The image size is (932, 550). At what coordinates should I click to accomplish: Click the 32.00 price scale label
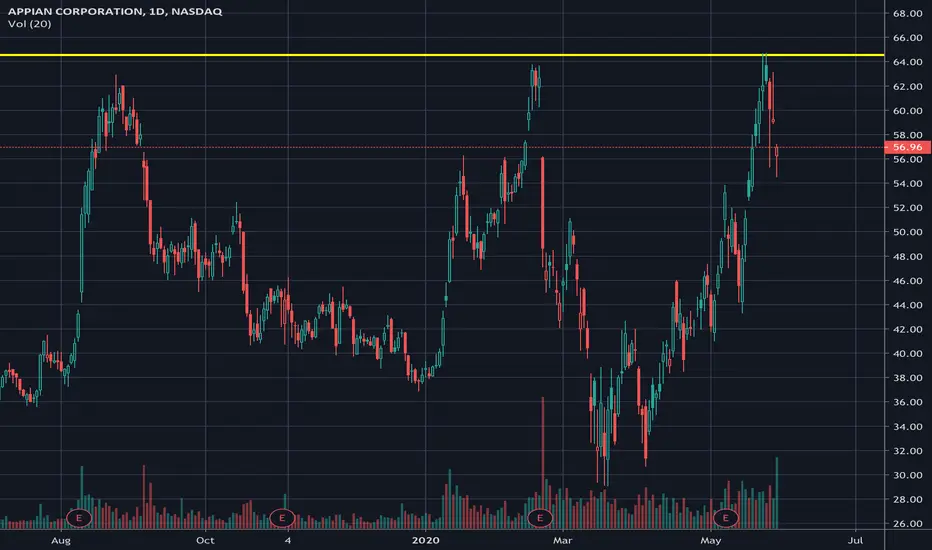[x=908, y=451]
